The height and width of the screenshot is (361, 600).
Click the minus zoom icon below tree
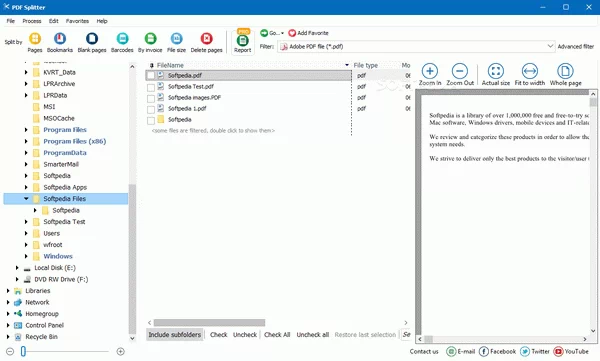click(x=10, y=351)
